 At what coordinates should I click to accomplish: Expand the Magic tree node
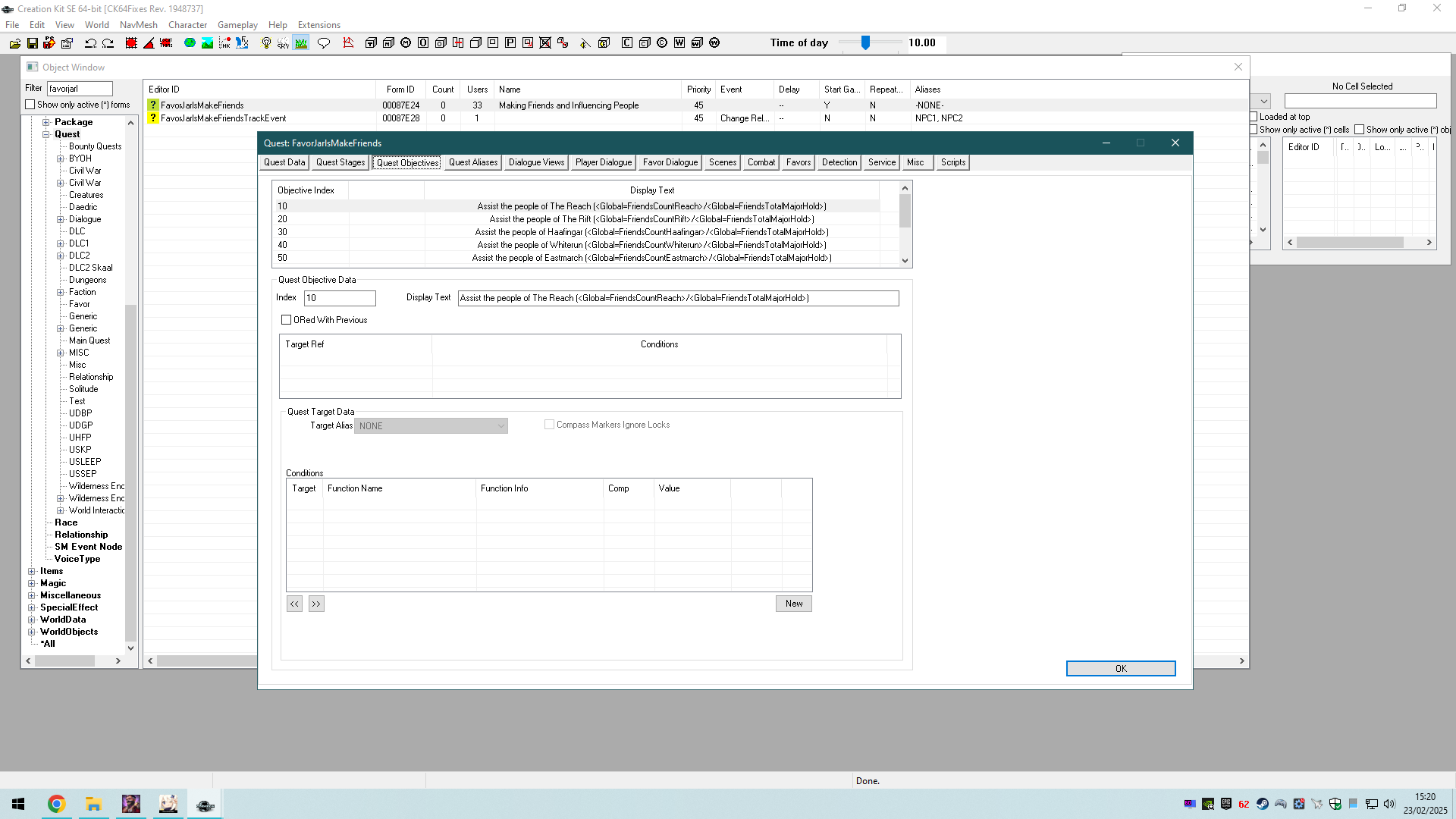click(x=32, y=583)
